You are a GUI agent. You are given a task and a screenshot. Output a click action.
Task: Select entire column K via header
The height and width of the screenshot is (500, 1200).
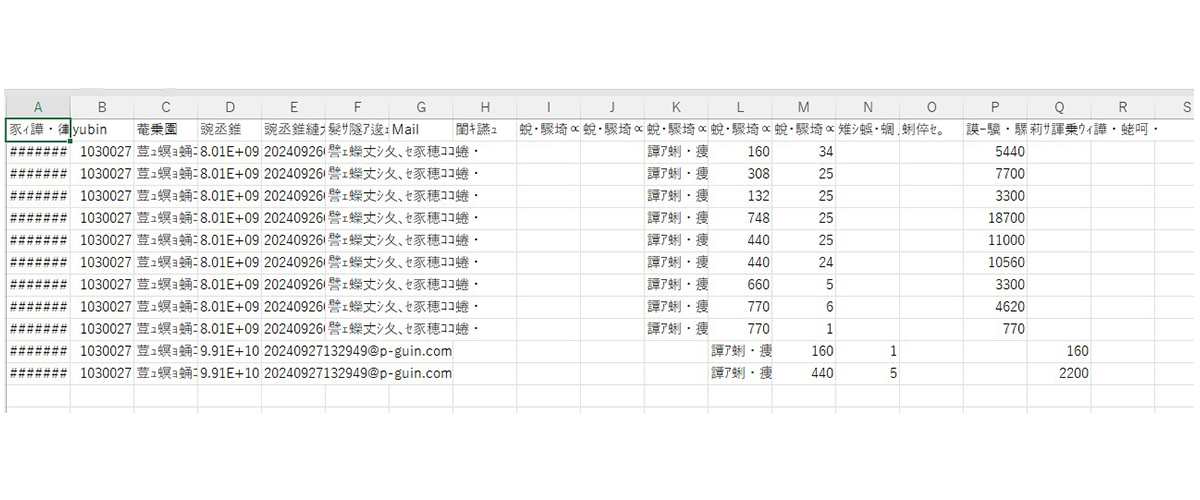tap(676, 107)
